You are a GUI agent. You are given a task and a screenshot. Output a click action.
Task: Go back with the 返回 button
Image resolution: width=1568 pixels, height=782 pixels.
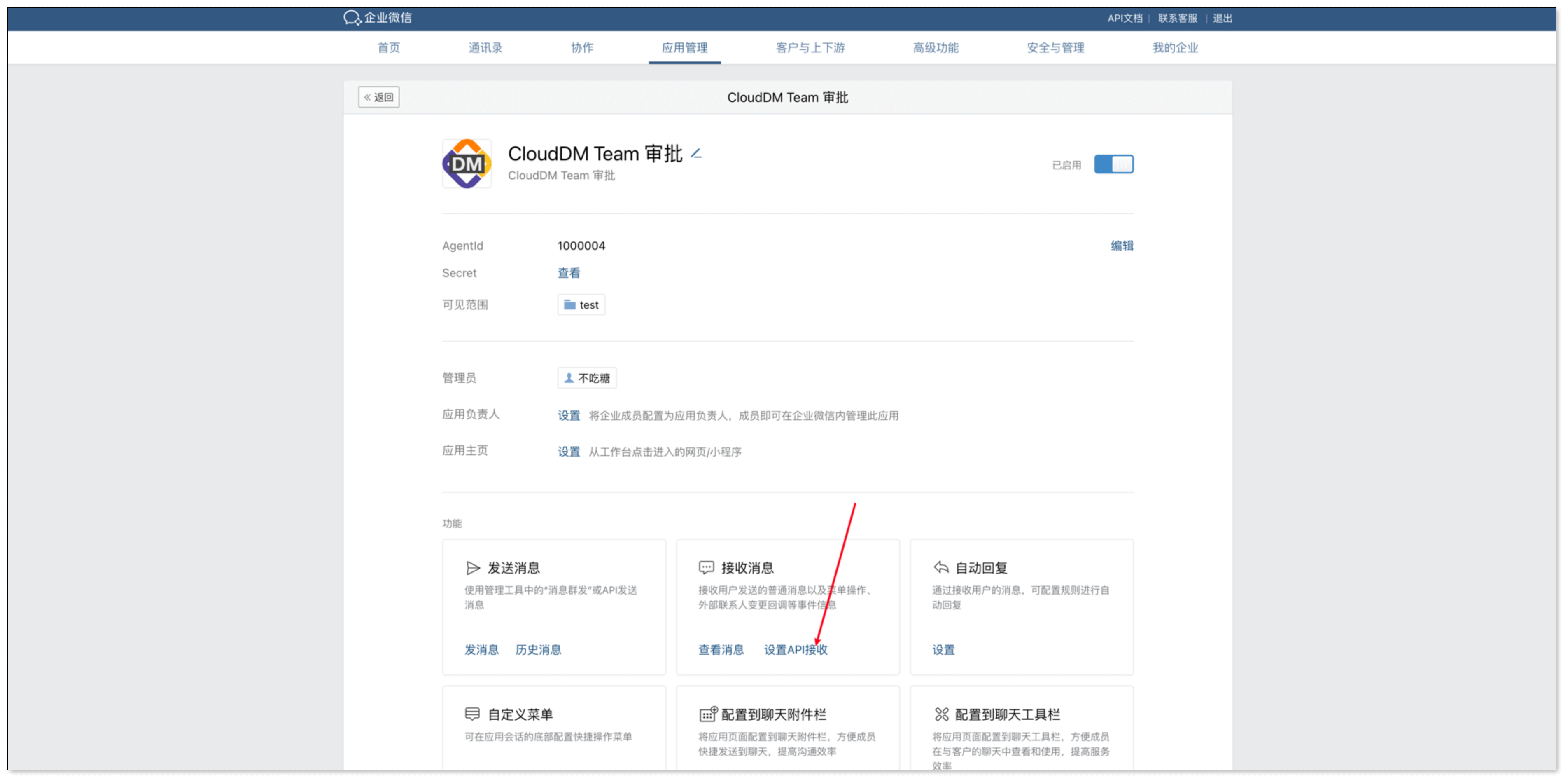(378, 98)
